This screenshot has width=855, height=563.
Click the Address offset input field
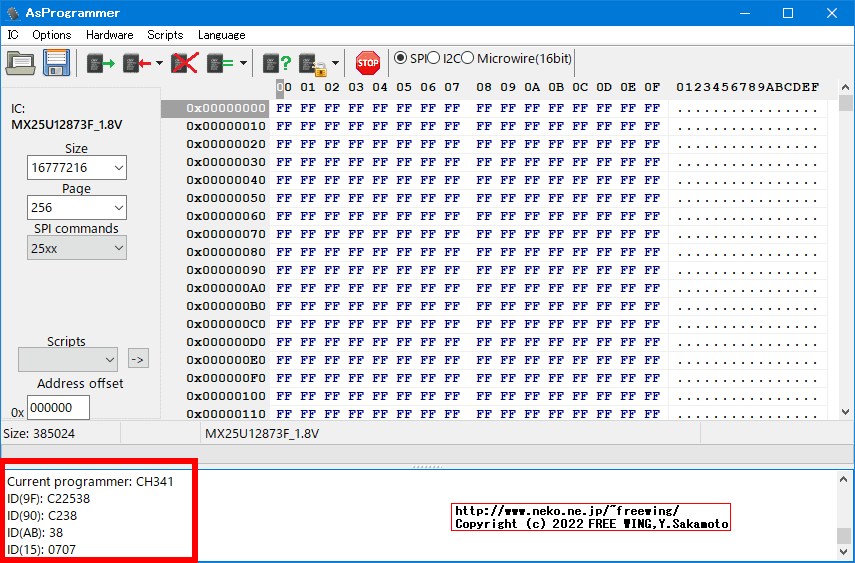(58, 408)
